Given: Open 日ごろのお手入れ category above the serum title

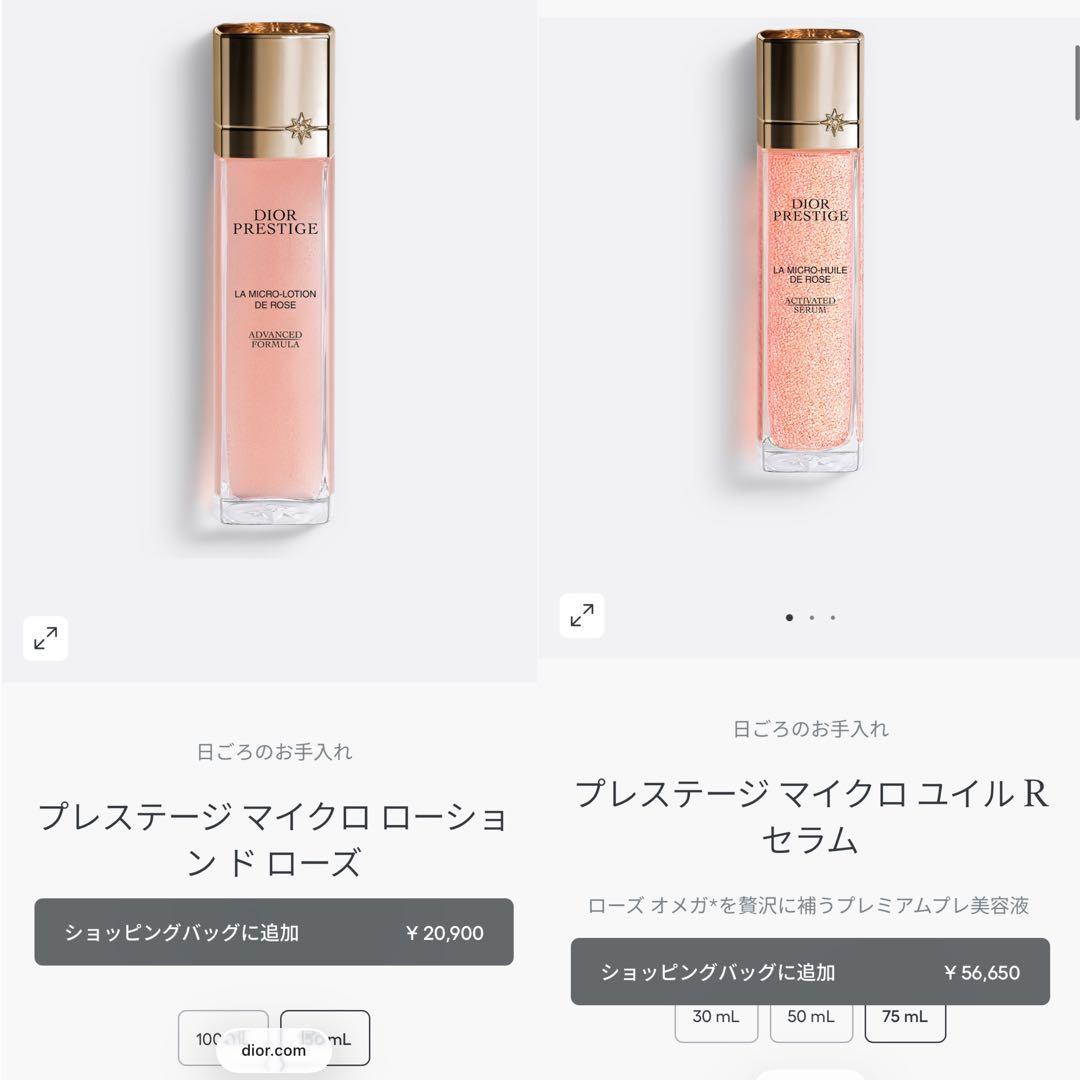Looking at the screenshot, I should pos(811,729).
